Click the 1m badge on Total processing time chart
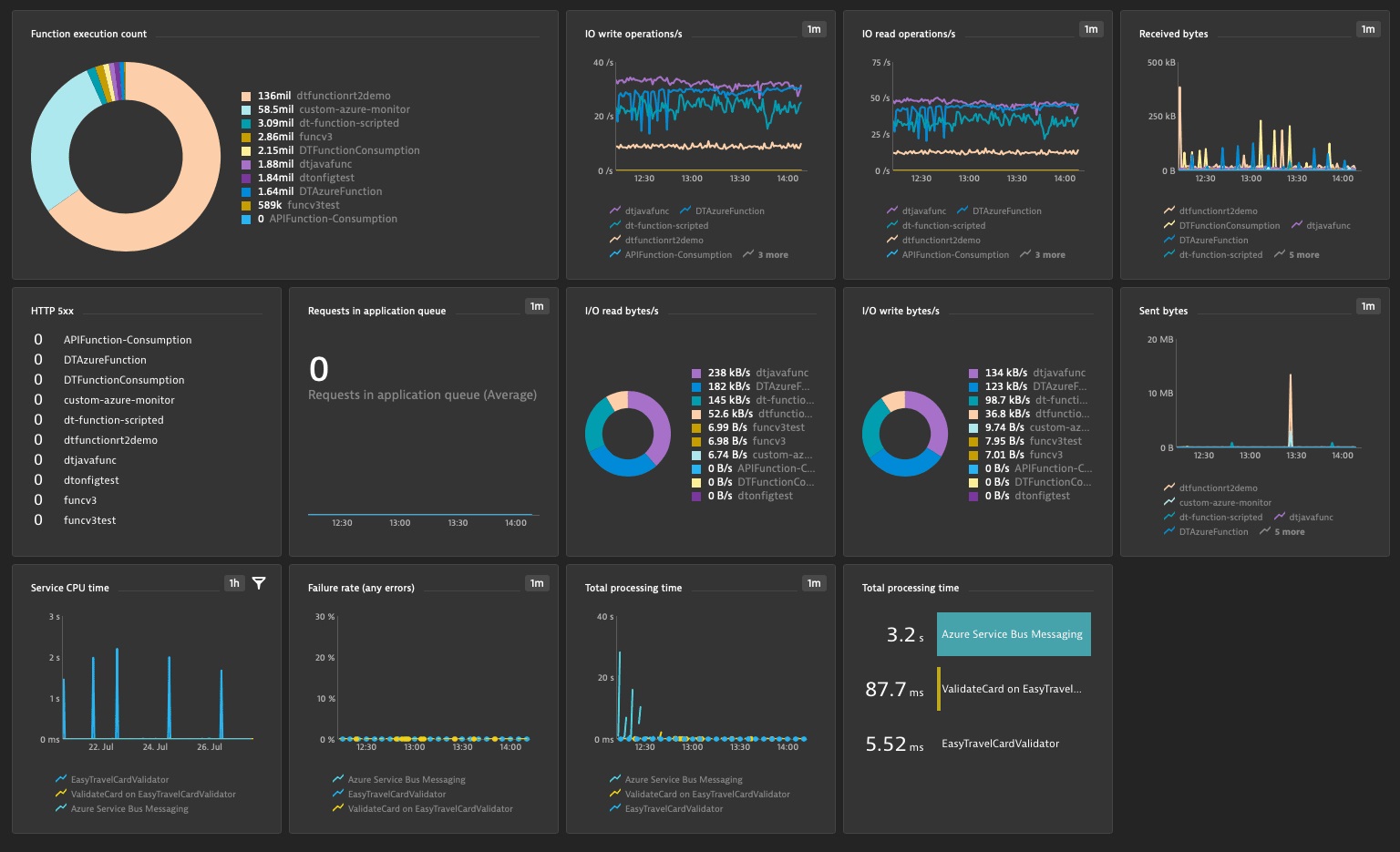The image size is (1400, 852). click(x=814, y=583)
